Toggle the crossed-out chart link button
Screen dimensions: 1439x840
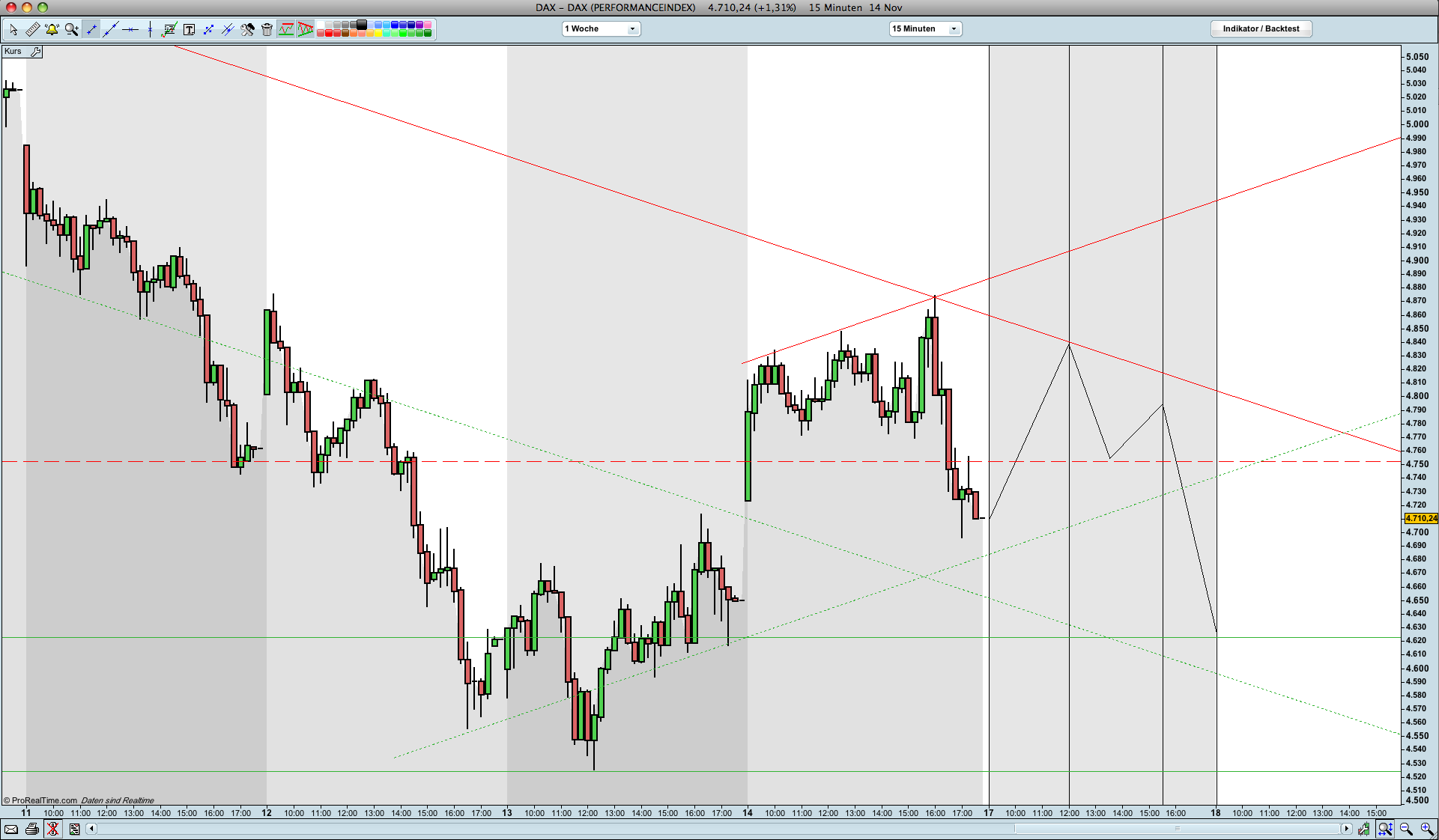click(x=52, y=829)
